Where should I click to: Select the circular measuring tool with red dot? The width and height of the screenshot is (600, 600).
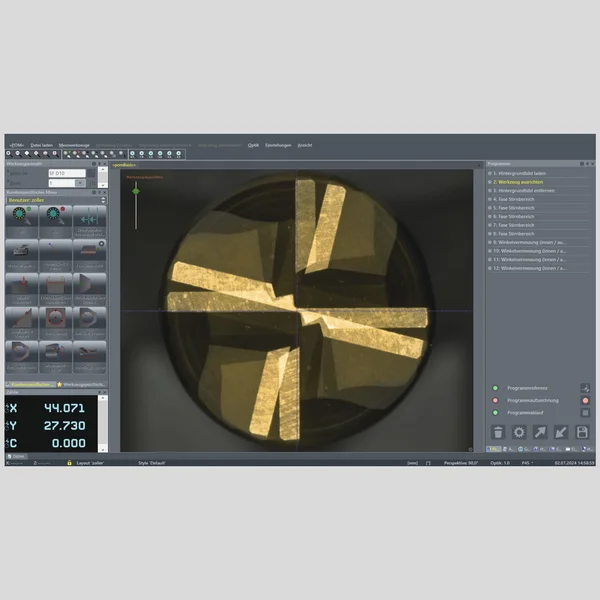pos(55,215)
